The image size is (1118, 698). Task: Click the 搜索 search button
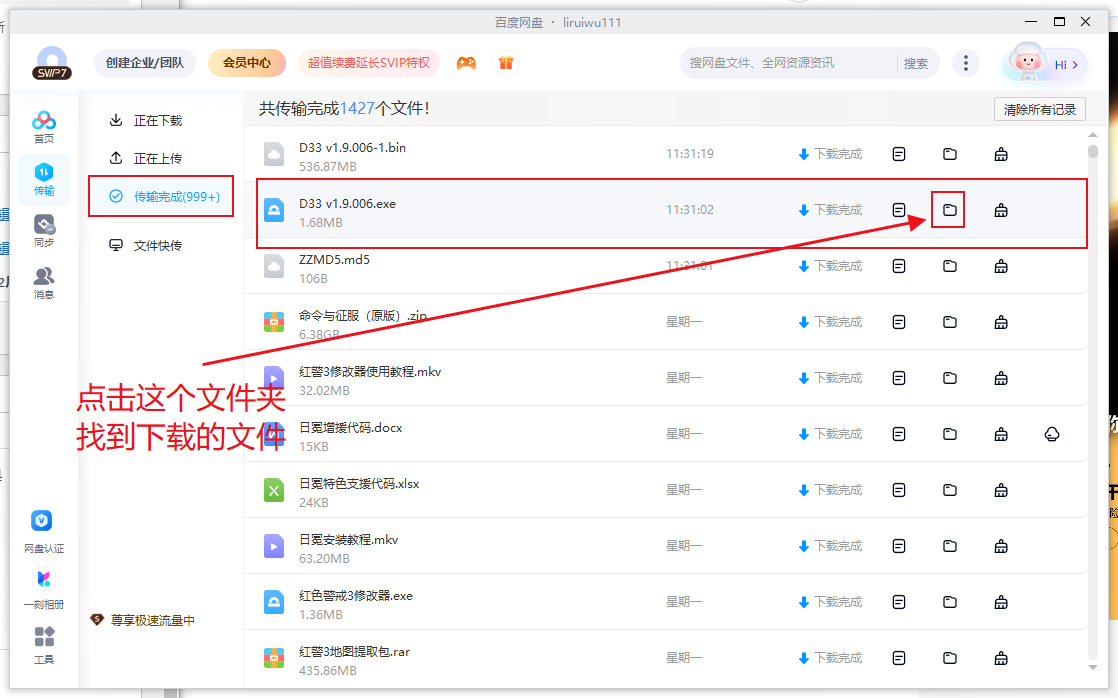click(916, 63)
